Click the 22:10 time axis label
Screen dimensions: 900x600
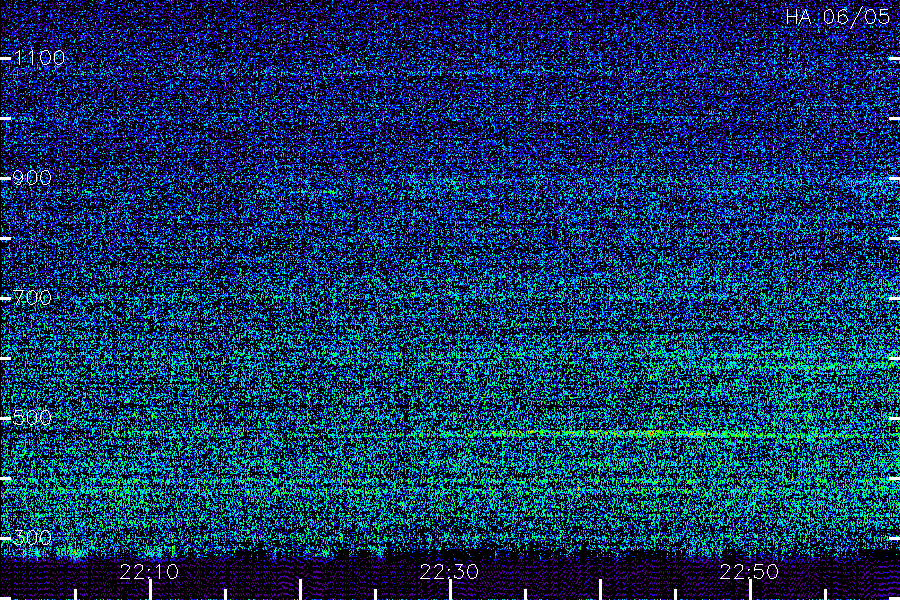149,571
